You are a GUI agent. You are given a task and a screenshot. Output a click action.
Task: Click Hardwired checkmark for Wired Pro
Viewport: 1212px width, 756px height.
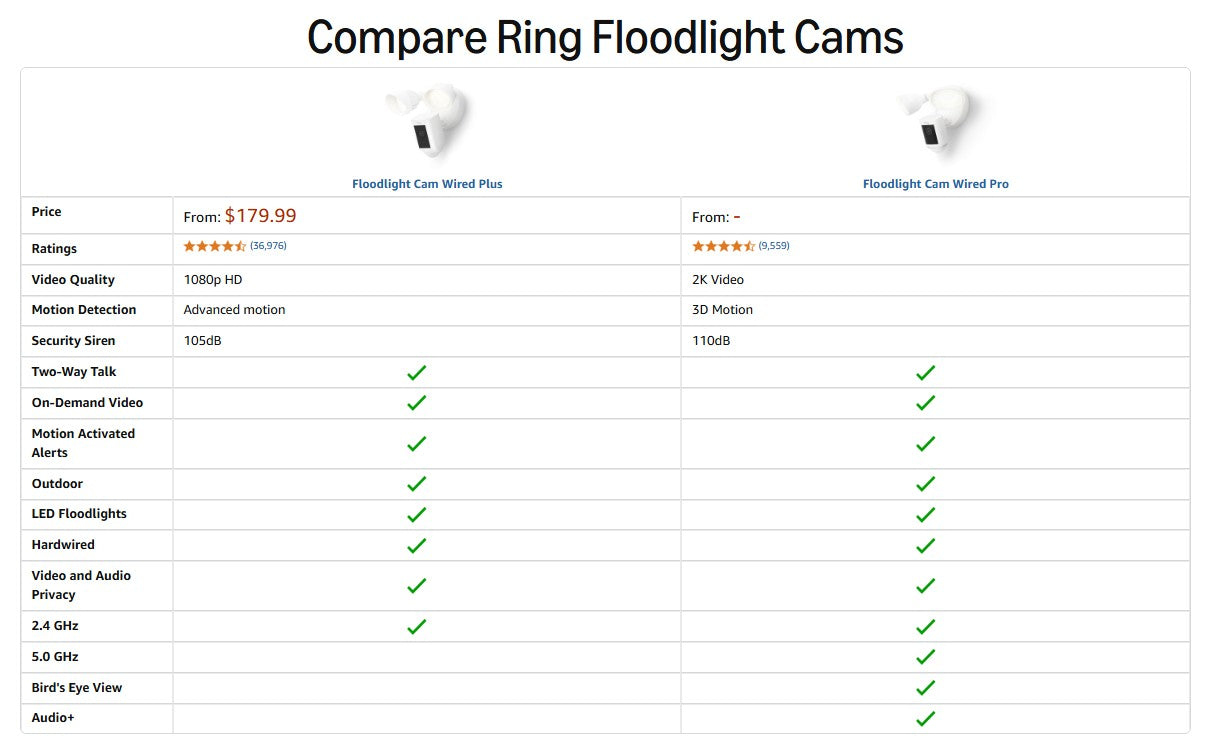(925, 545)
